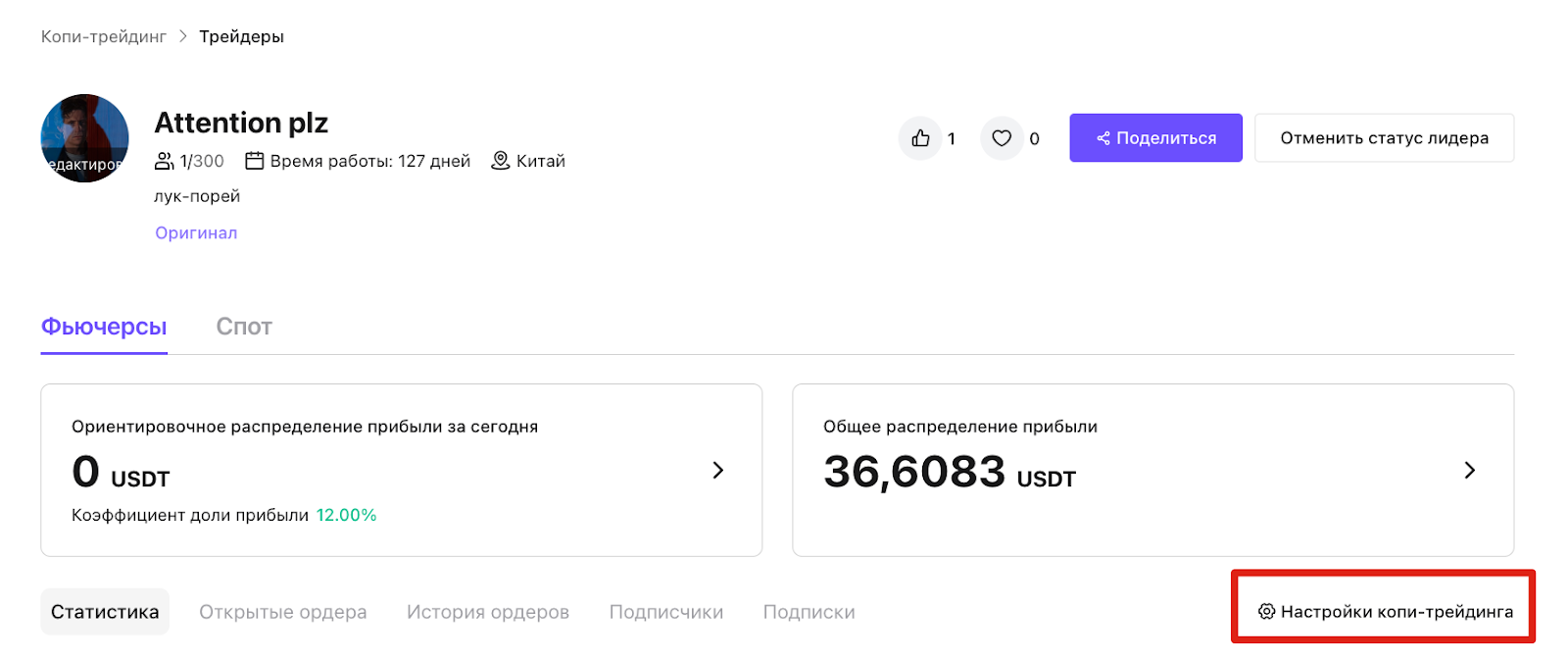Click the breadcrumb chevron separator

(183, 36)
